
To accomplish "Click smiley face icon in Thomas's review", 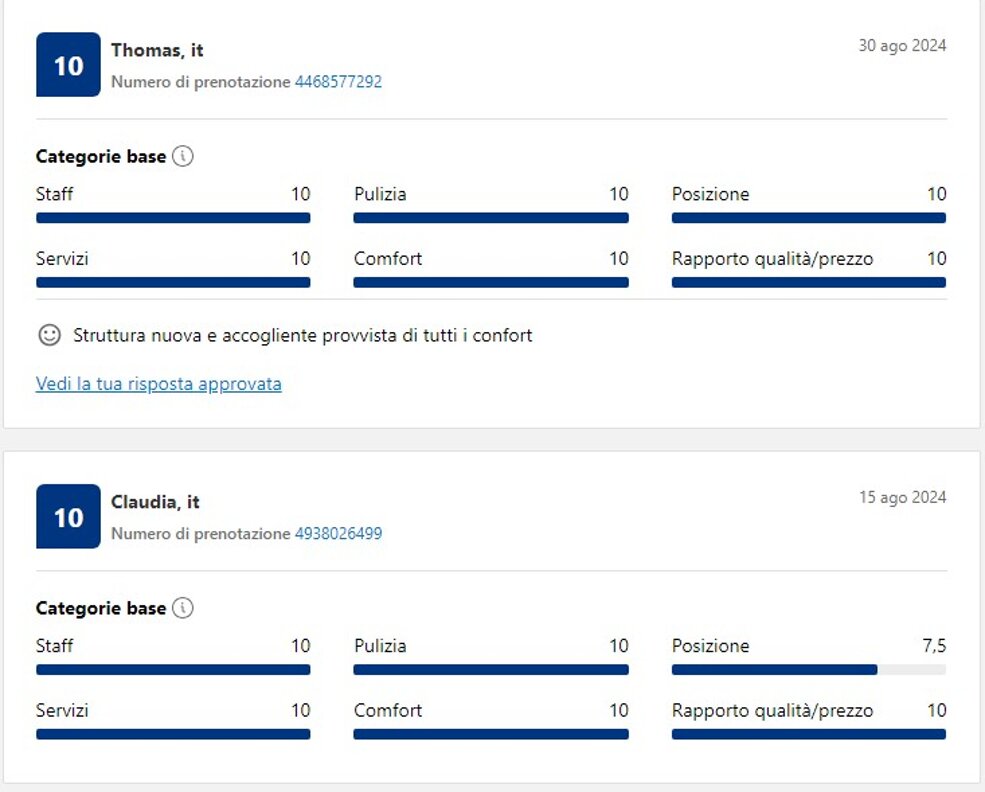I will coord(49,336).
